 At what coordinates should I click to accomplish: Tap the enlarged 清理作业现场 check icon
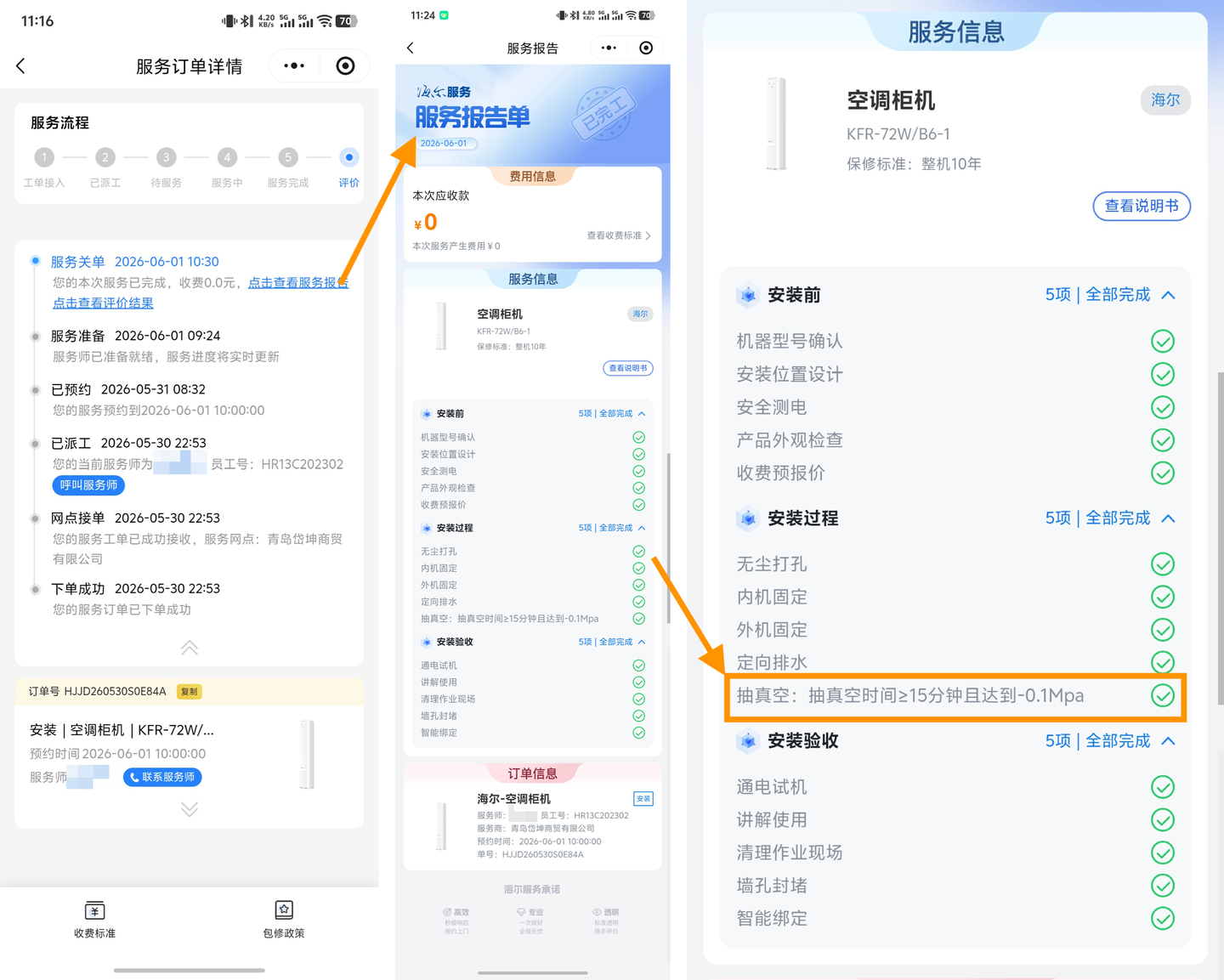1163,853
